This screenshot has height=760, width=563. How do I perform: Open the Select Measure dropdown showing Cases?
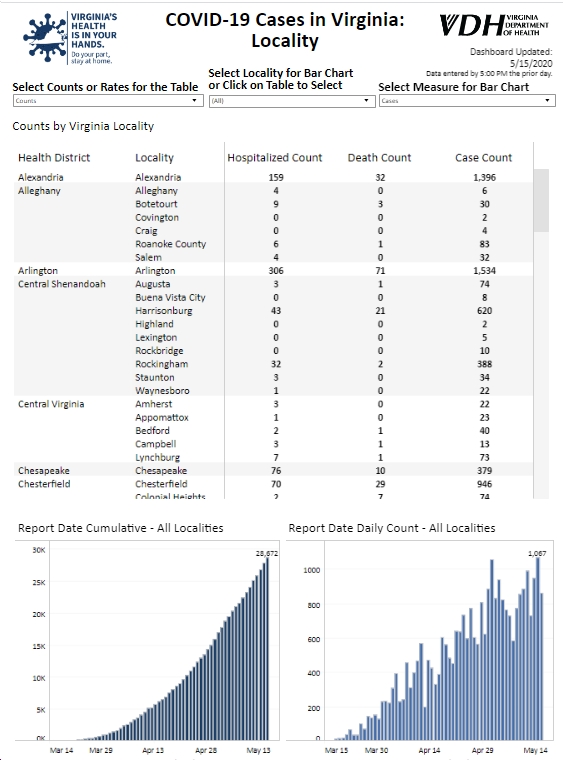[x=467, y=101]
